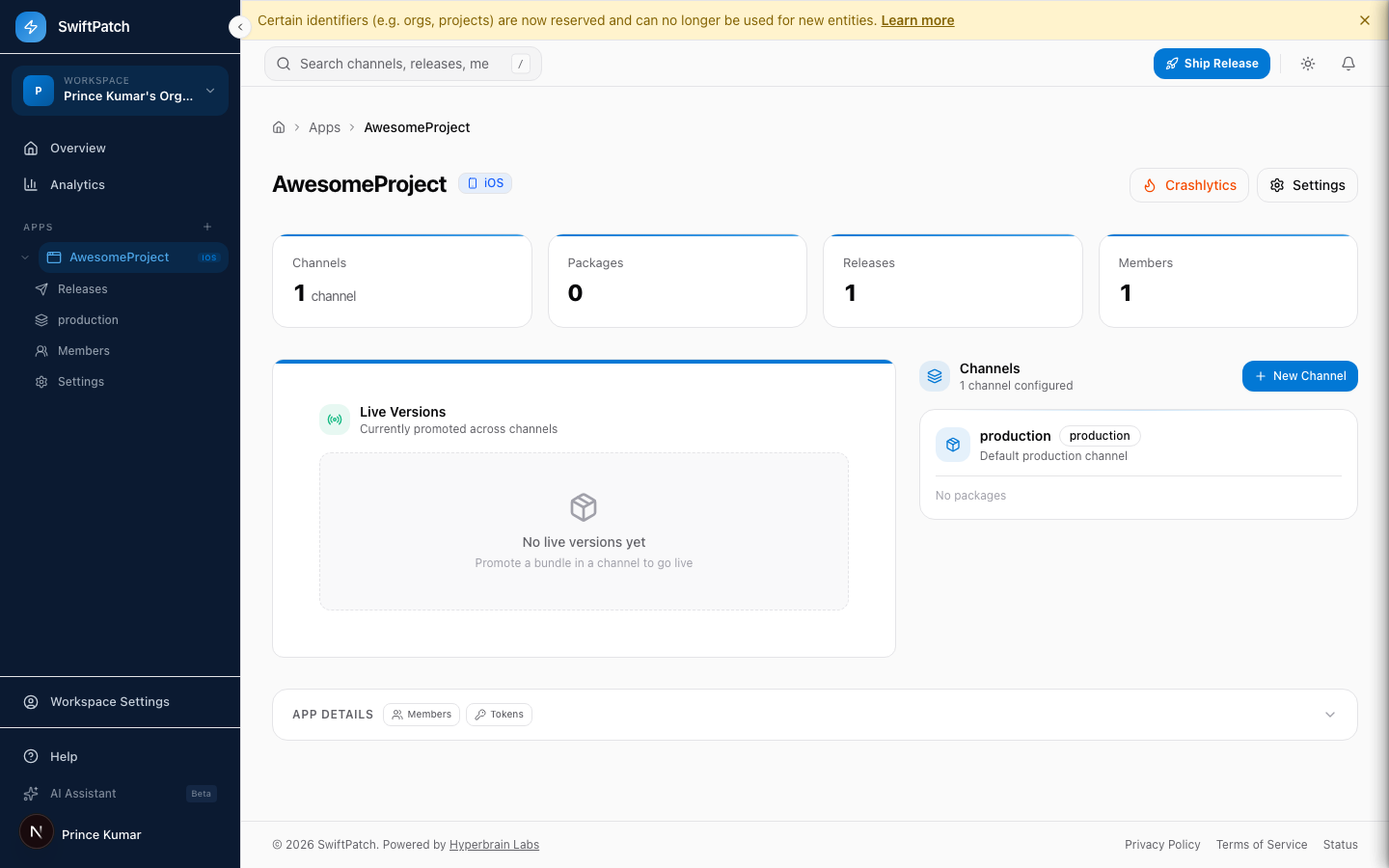Open the workspace switcher dropdown
Screen dimensions: 1389x868
coord(120,90)
